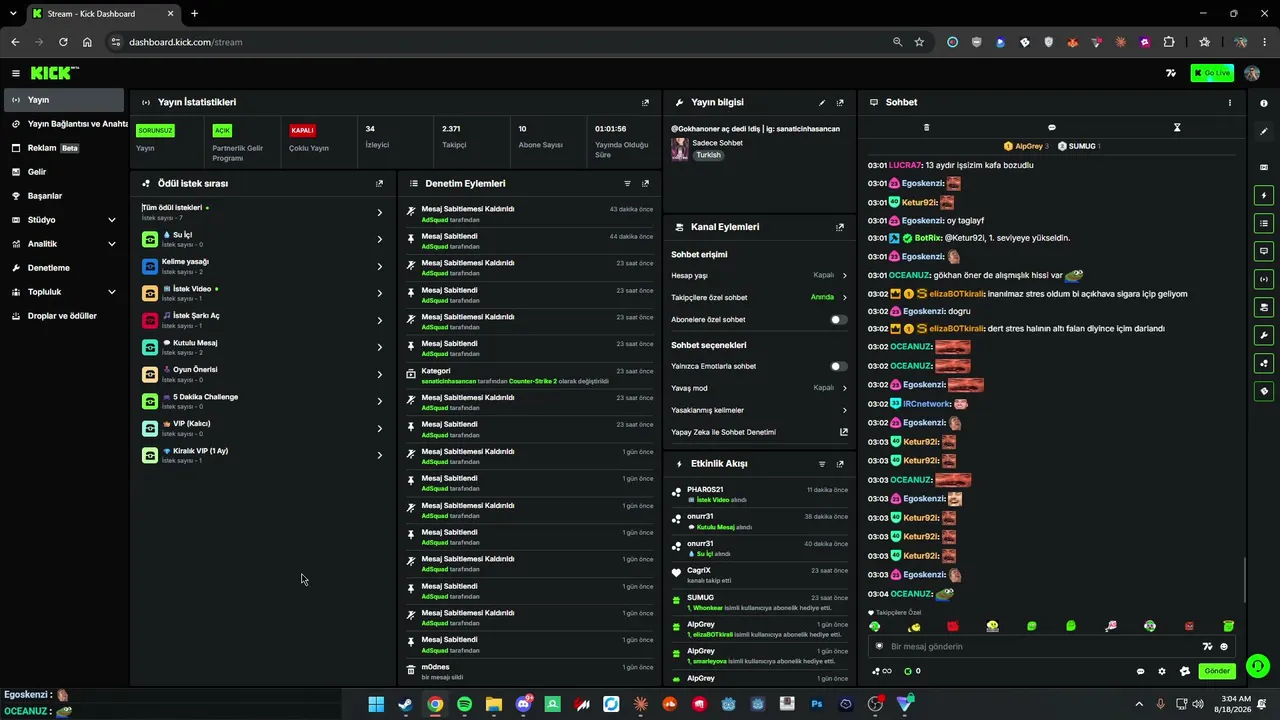The width and height of the screenshot is (1280, 720).
Task: Open Steam from the taskbar
Action: tap(405, 704)
